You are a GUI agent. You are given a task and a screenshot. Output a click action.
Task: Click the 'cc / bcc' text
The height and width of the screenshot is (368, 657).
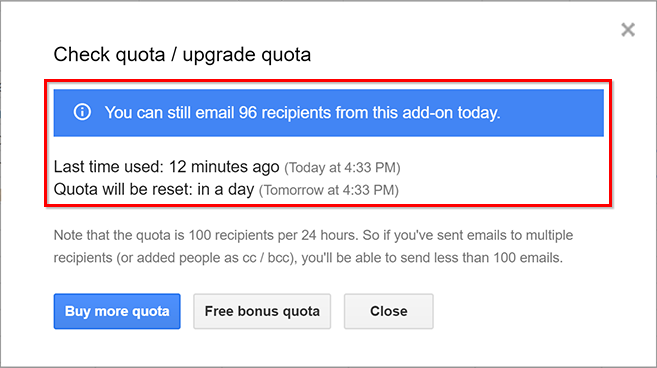pos(265,258)
